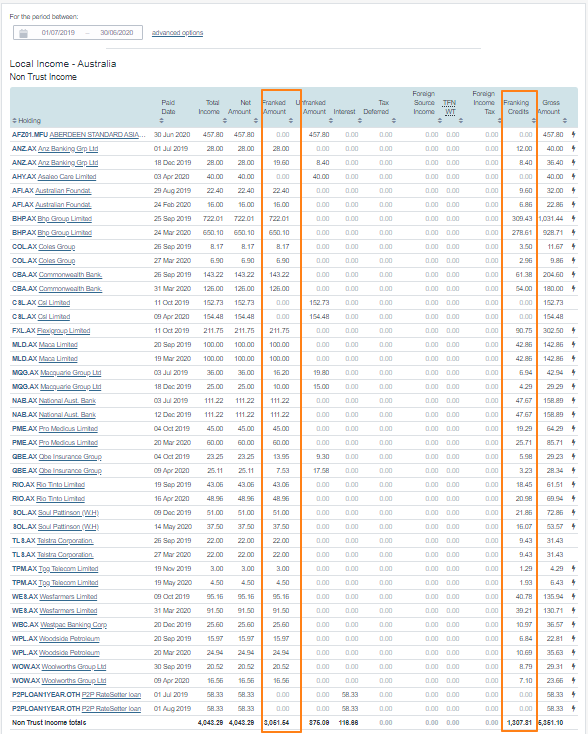The height and width of the screenshot is (734, 588).
Task: Click lightning icon on BHP.AX 24 Mar 2020 row
Action: coord(573,233)
